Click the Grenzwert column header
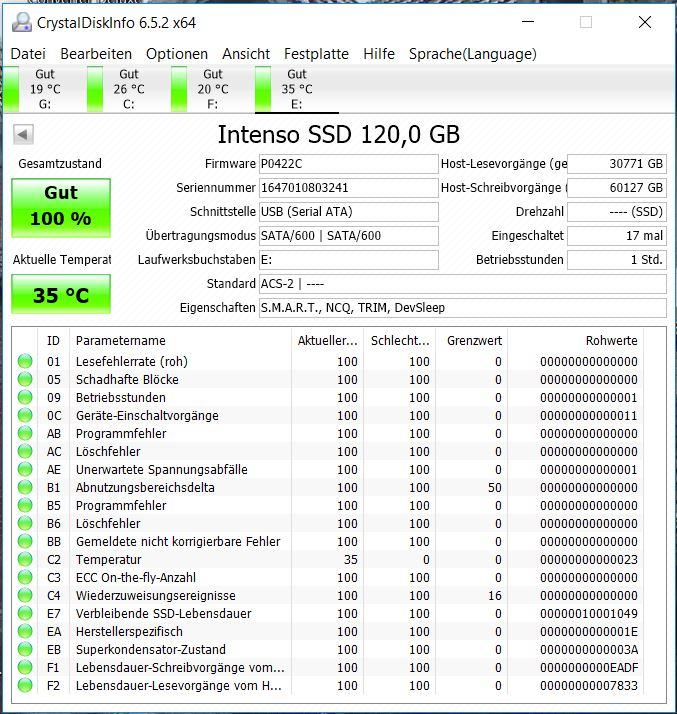Viewport: 677px width, 714px height. (472, 341)
